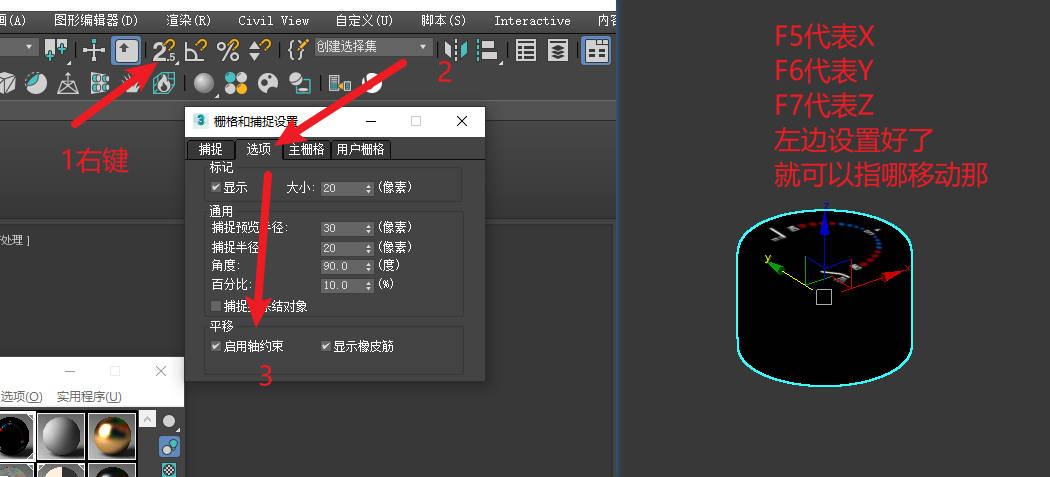Toggle Backlight in the material editor

coord(169,446)
